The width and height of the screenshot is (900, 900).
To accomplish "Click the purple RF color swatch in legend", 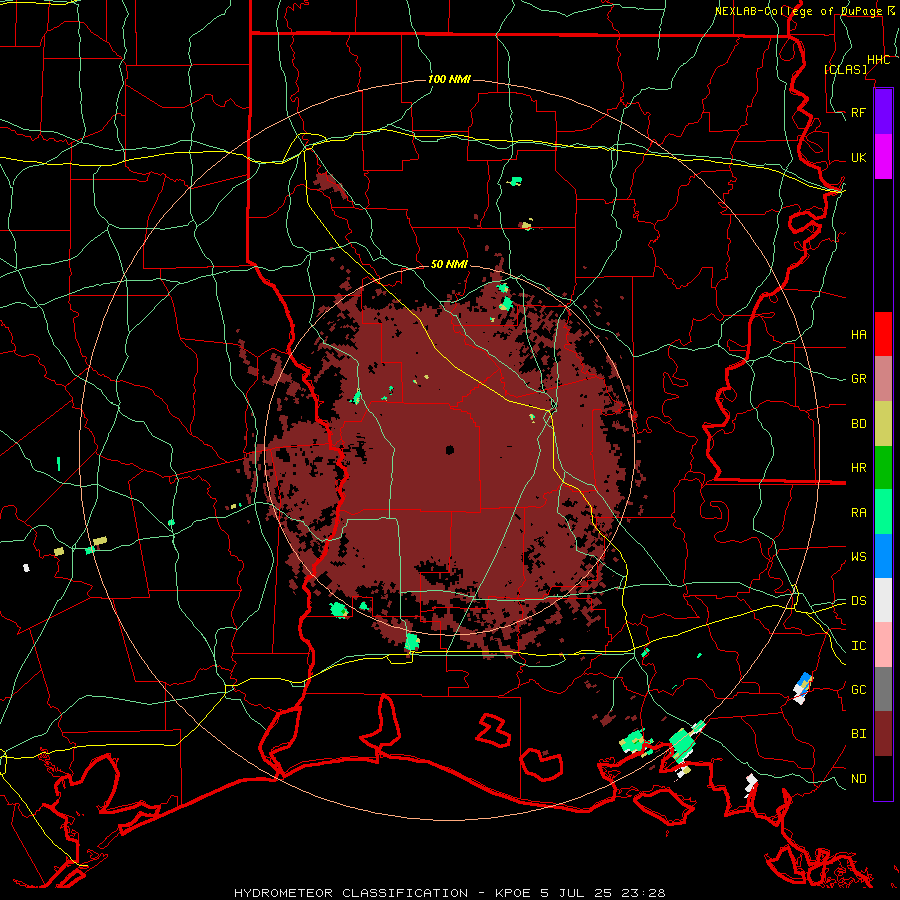I will pos(883,112).
